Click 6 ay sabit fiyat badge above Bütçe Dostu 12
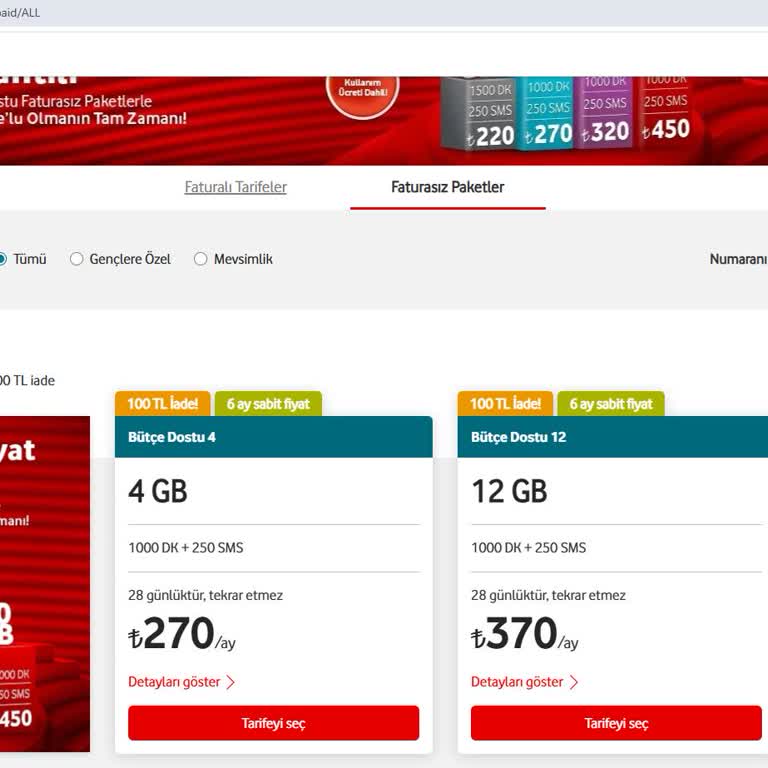Screen dimensions: 768x768 tap(611, 404)
